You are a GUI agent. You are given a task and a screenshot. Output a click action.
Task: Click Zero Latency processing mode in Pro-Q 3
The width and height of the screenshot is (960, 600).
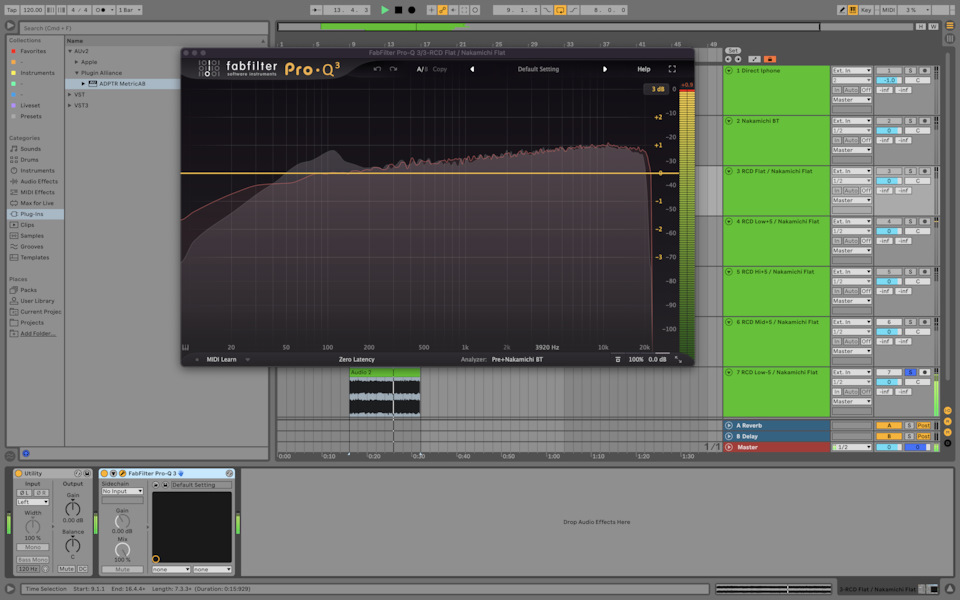[356, 359]
